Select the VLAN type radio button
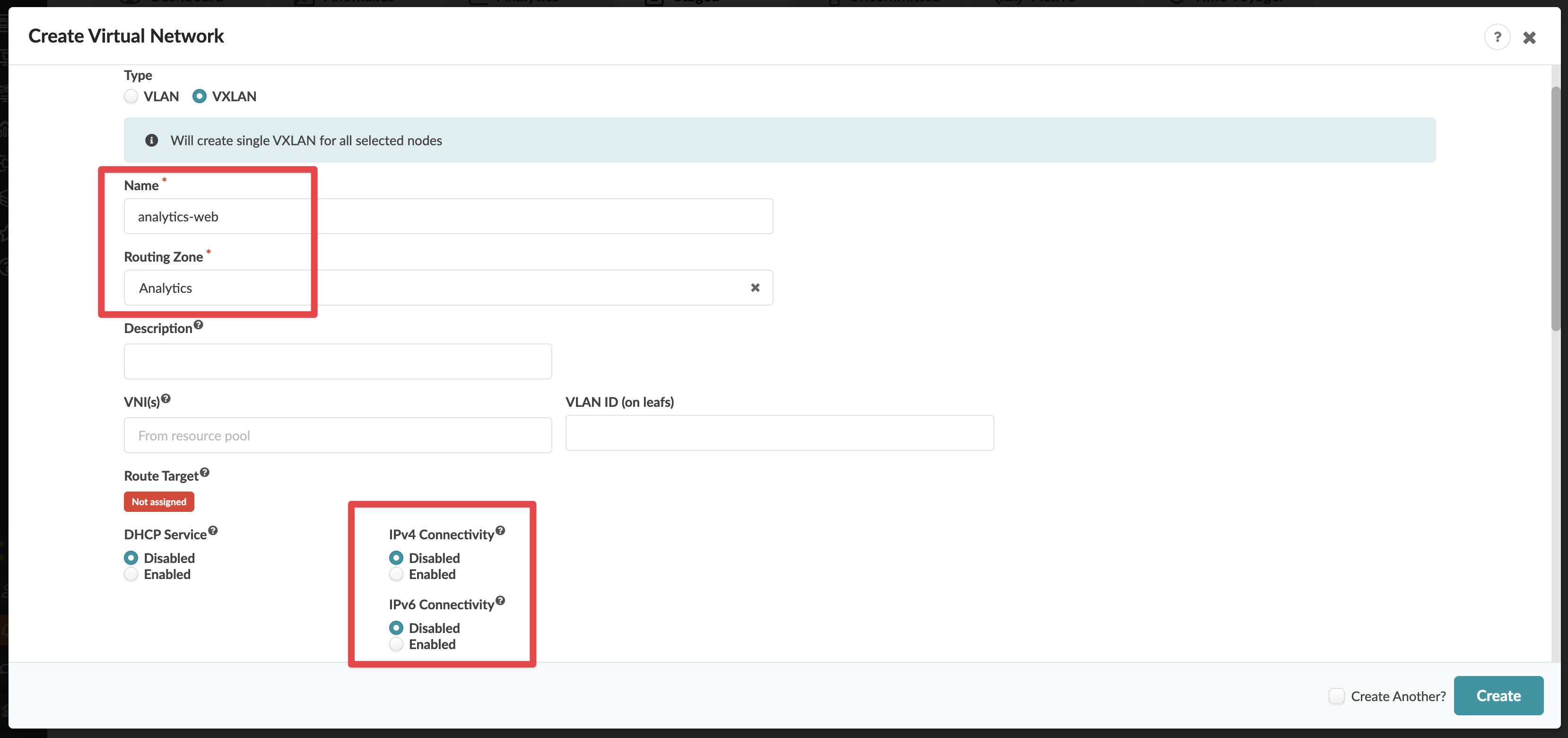The width and height of the screenshot is (1568, 738). [x=131, y=96]
